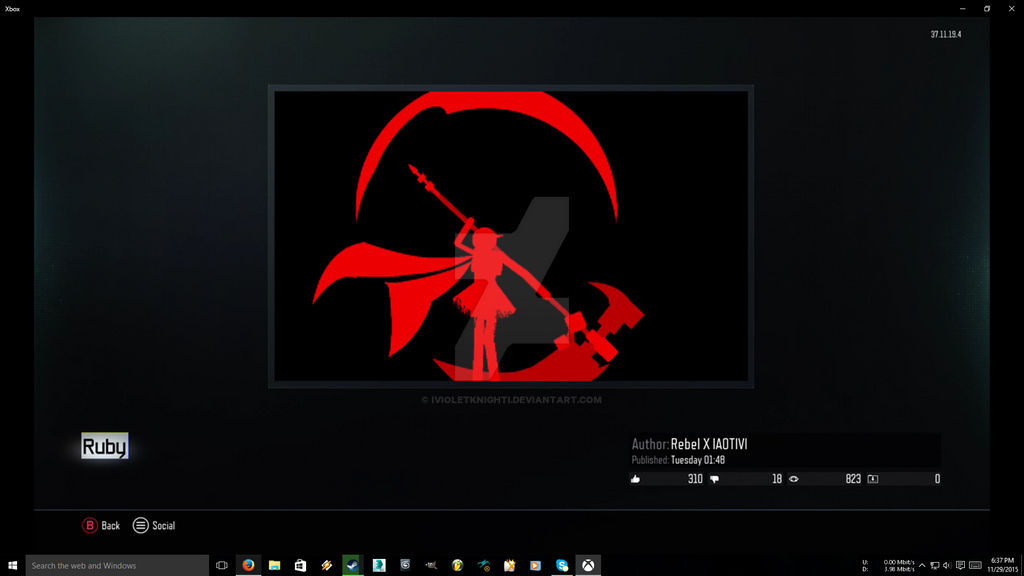Image resolution: width=1024 pixels, height=576 pixels.
Task: Click the Search the web and Windows box
Action: (x=117, y=566)
